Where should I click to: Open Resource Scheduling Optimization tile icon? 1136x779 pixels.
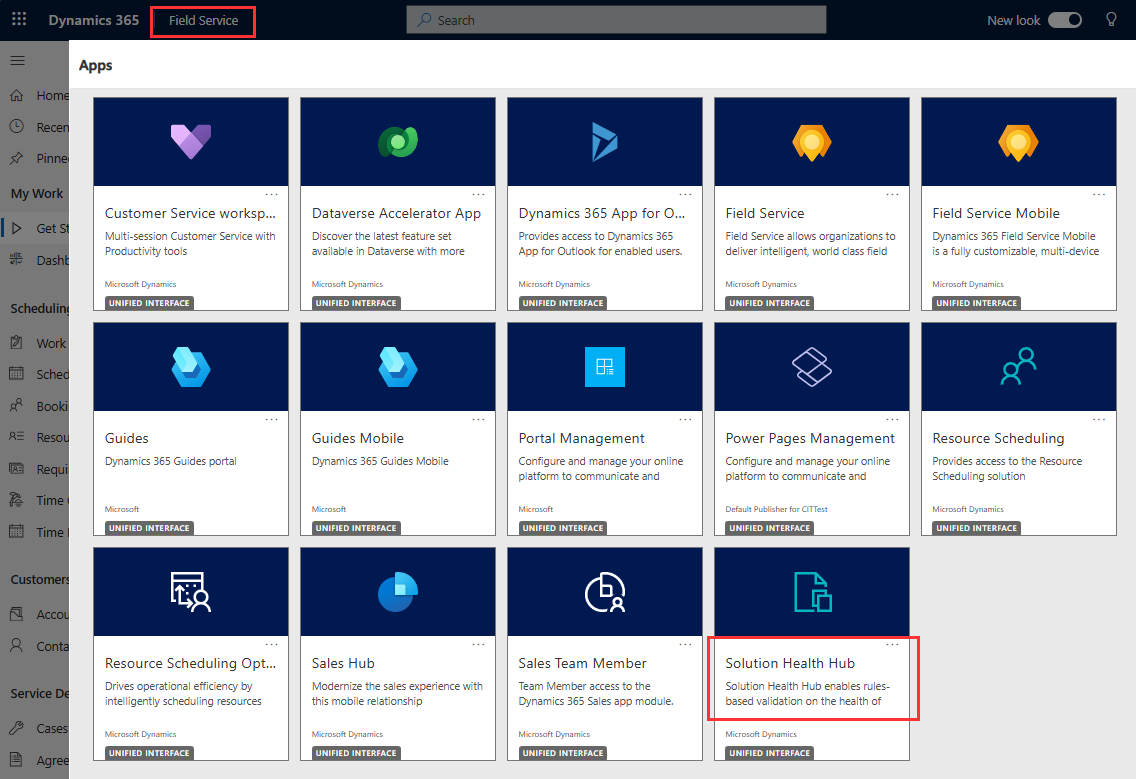[x=191, y=592]
